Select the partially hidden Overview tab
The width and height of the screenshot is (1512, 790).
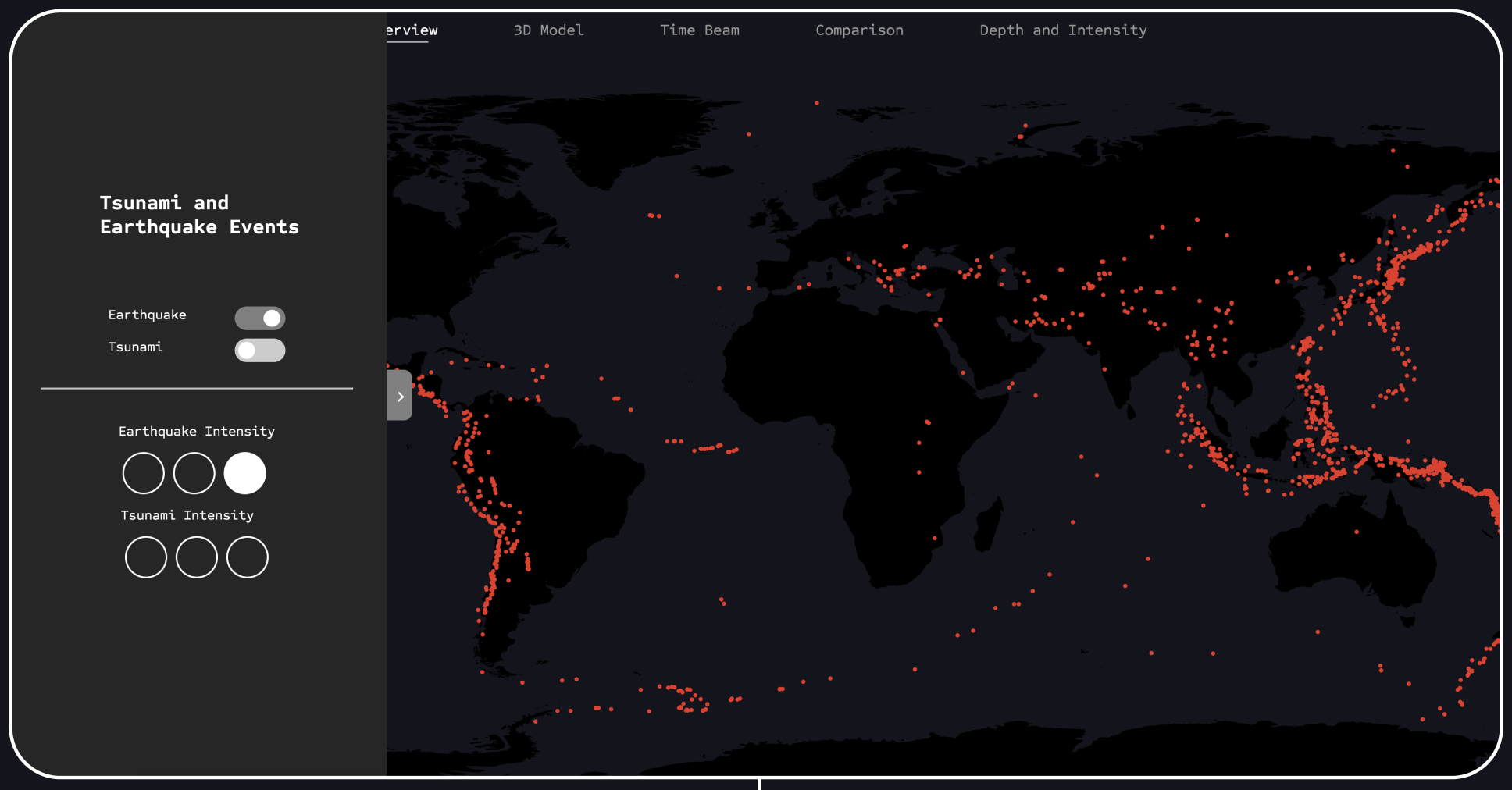[x=412, y=30]
